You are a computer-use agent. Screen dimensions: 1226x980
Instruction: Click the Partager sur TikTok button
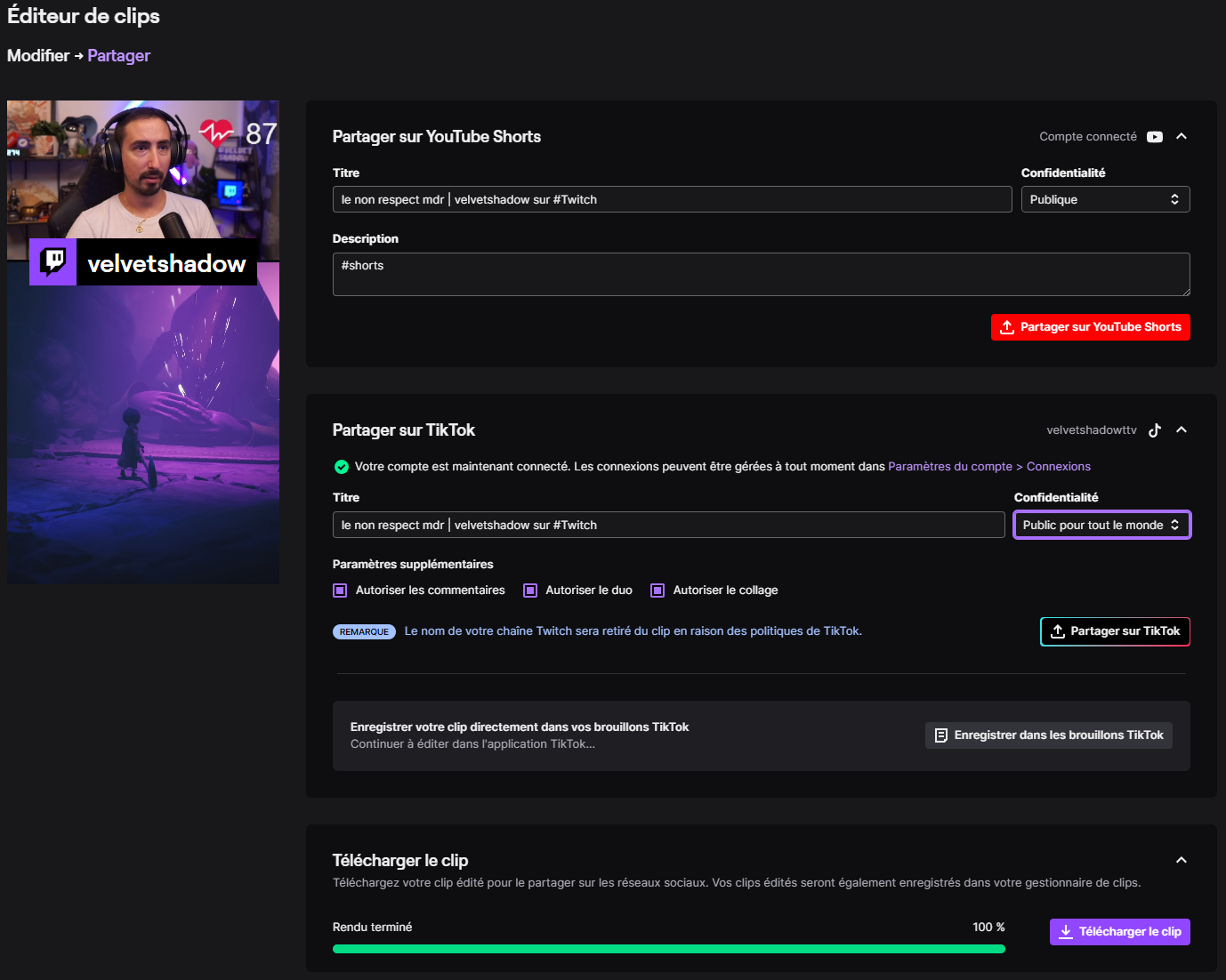(x=1115, y=631)
